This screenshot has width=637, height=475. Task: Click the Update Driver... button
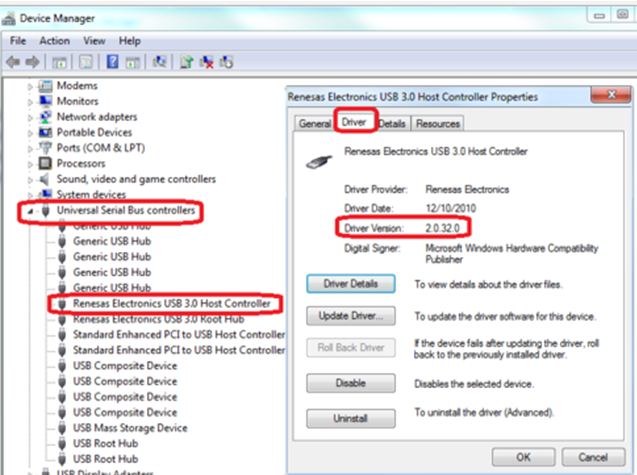click(x=351, y=316)
